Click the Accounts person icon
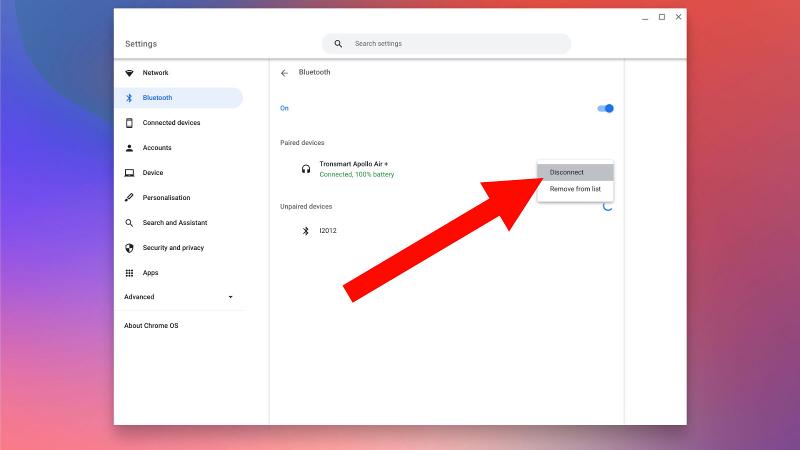Image resolution: width=800 pixels, height=450 pixels. click(130, 148)
